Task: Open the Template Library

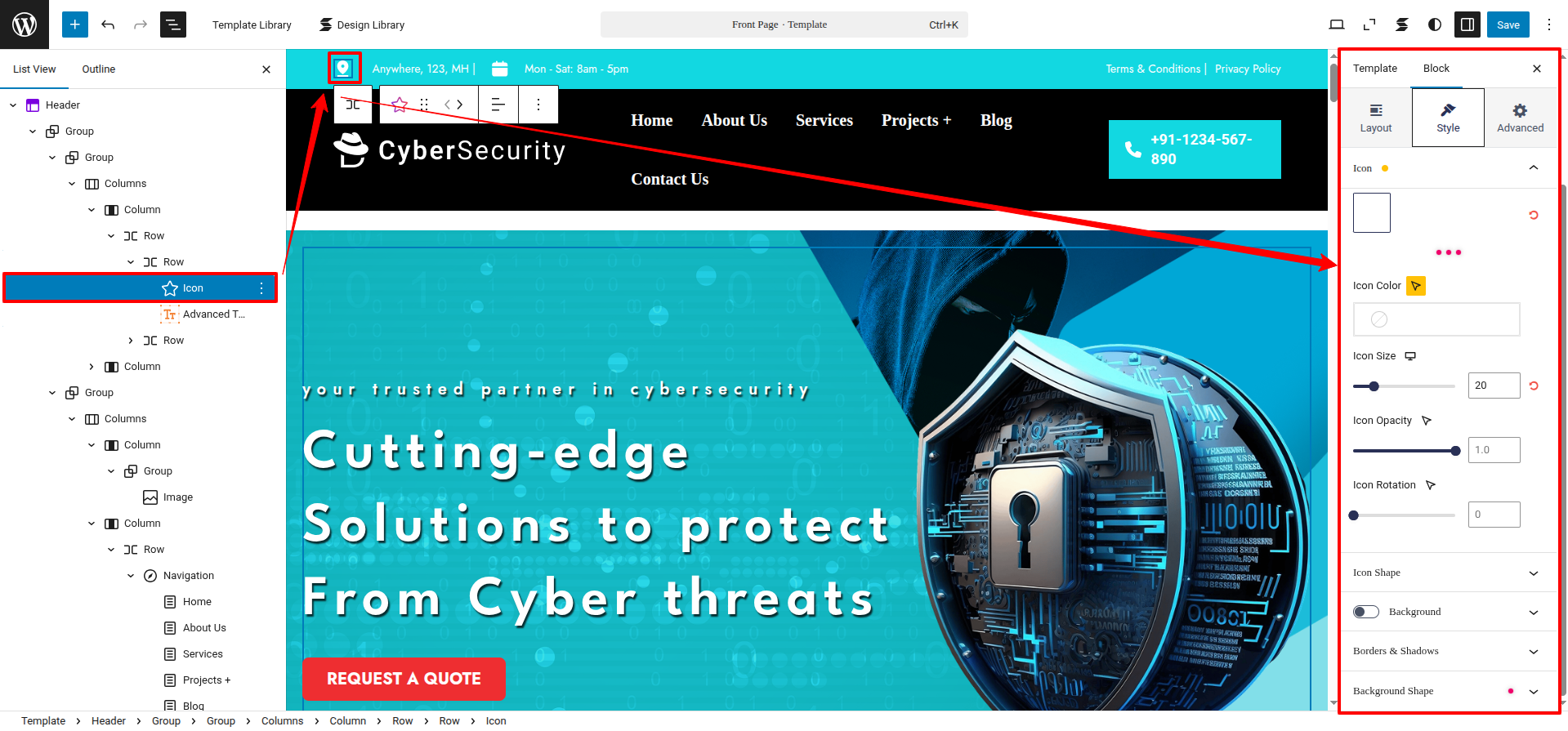Action: click(x=252, y=25)
